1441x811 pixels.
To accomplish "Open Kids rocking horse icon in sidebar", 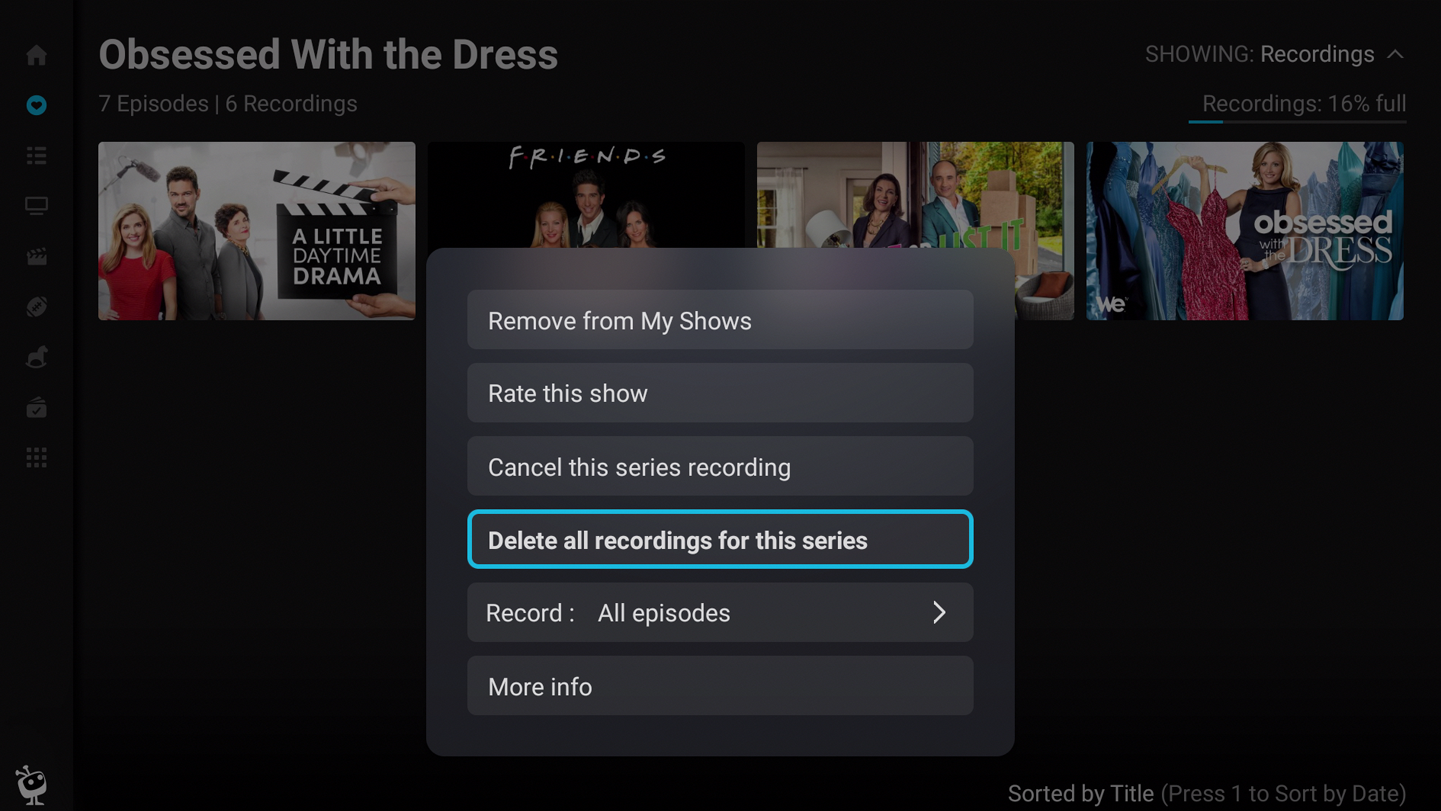I will point(37,357).
